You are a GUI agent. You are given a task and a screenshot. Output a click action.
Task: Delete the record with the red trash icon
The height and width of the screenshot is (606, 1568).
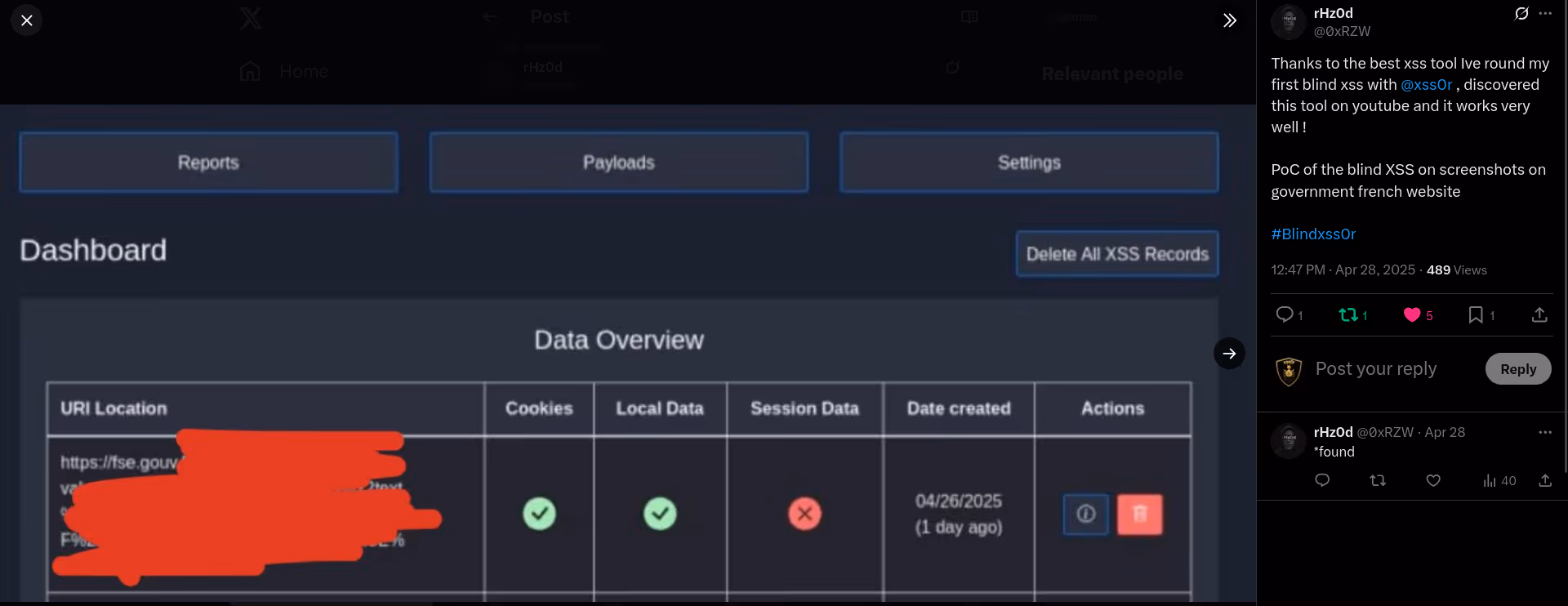click(x=1140, y=514)
